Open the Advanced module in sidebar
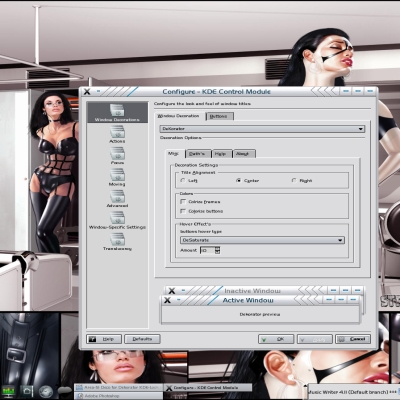 [117, 199]
